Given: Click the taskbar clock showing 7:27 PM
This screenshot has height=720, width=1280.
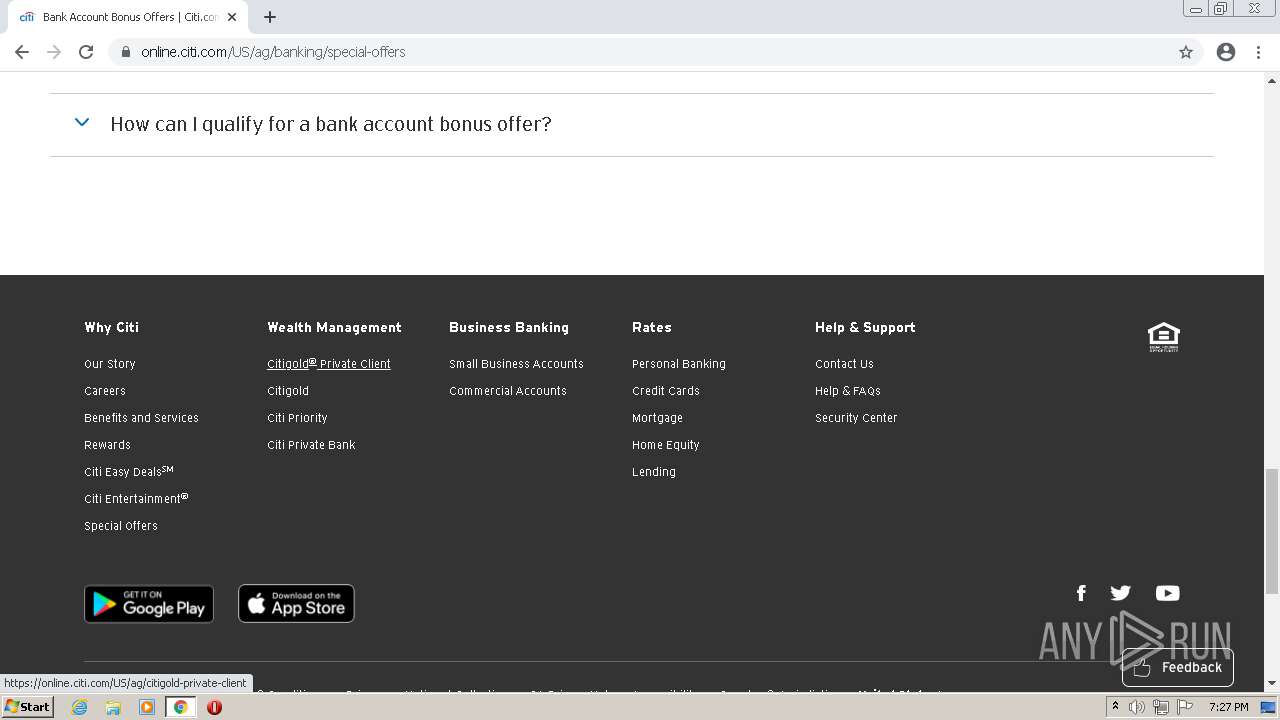Looking at the screenshot, I should pos(1228,707).
